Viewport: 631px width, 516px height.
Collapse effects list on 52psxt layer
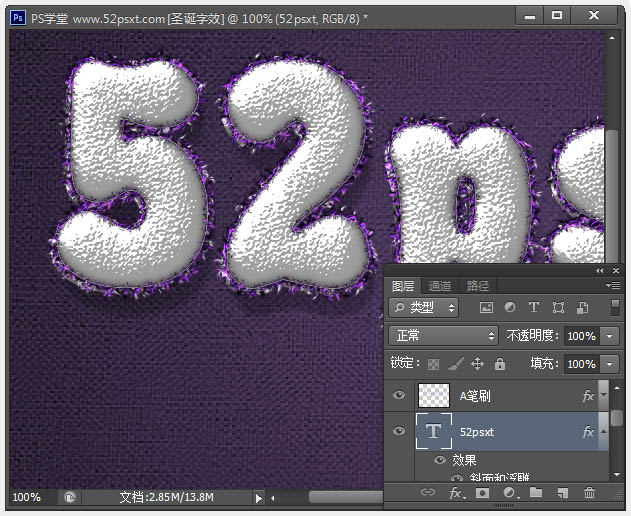(603, 431)
